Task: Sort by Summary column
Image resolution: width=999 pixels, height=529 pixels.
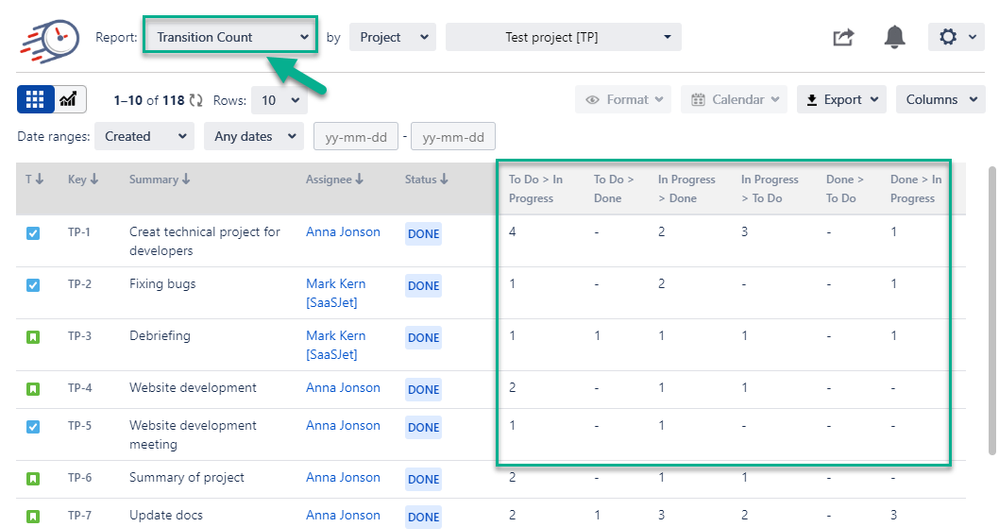Action: 159,179
